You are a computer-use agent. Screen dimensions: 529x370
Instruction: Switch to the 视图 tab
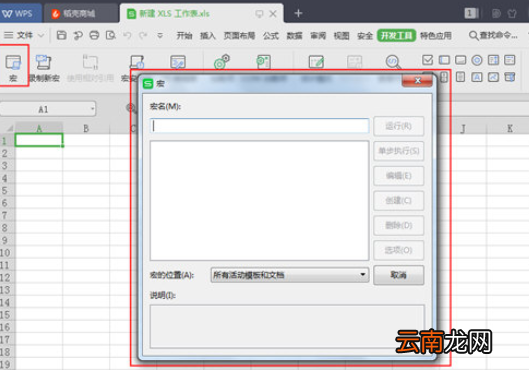341,35
